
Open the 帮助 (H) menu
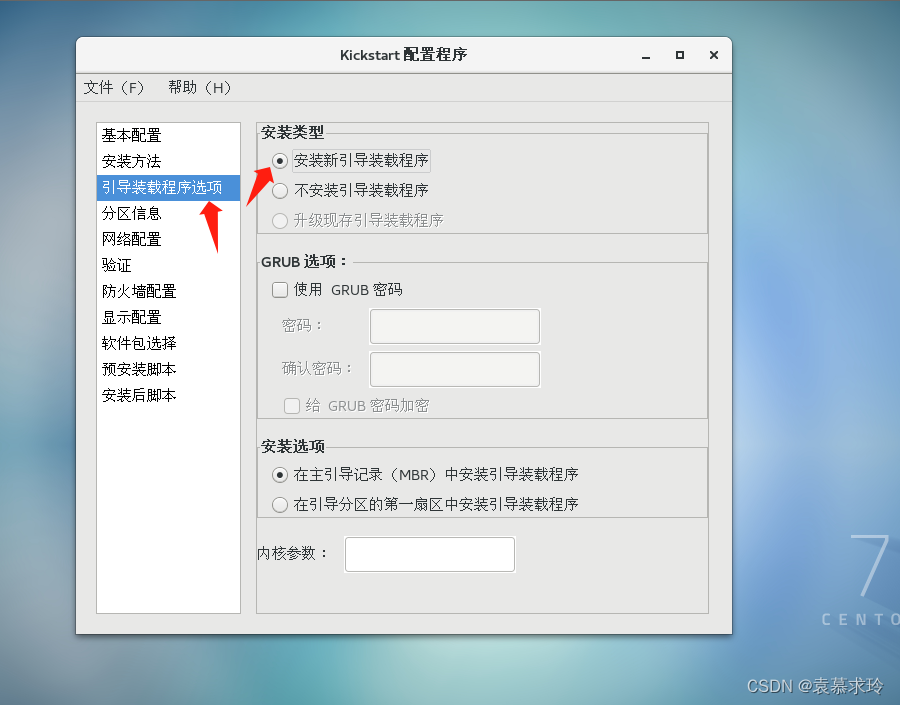(x=200, y=87)
